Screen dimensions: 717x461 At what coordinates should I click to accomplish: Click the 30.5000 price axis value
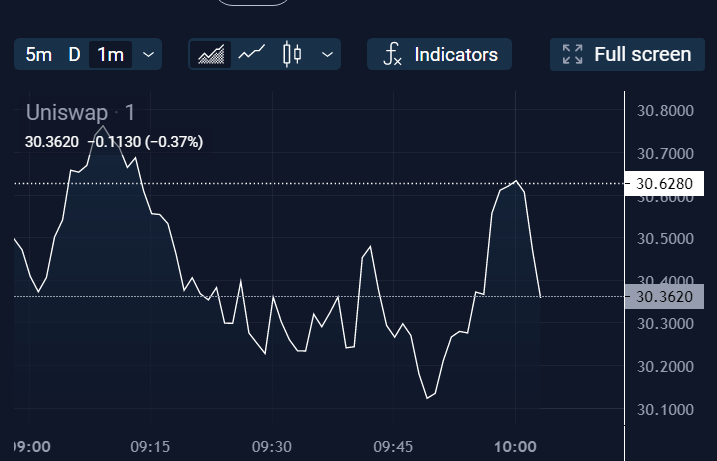[665, 239]
